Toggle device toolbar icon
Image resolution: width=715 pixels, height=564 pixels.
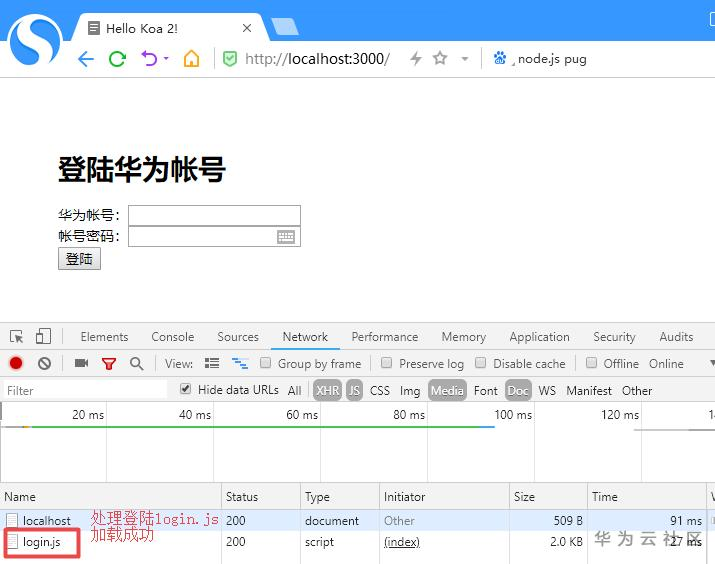point(43,336)
